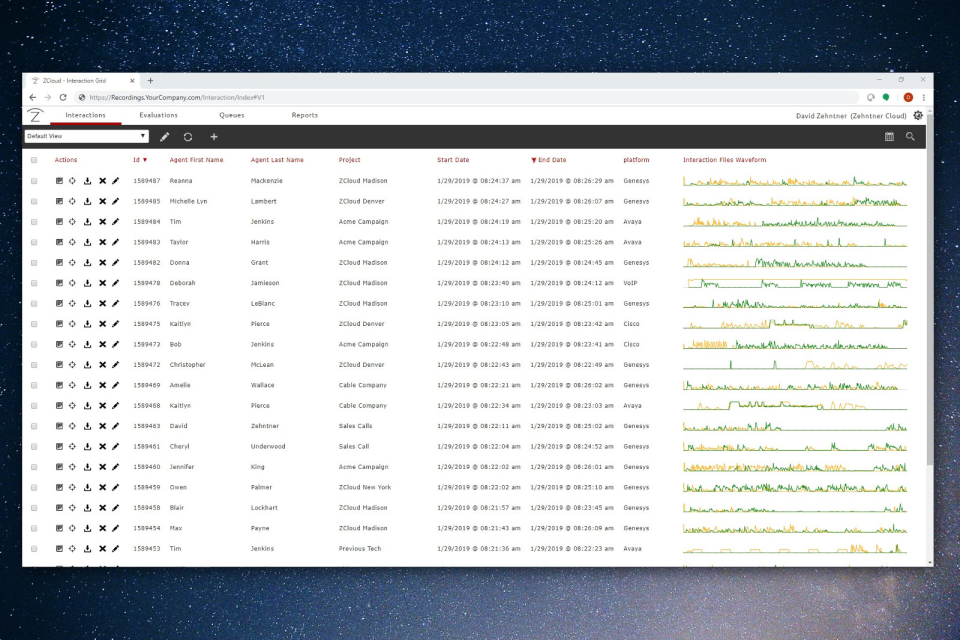960x640 pixels.
Task: Click the user name David Zehntner
Action: click(821, 116)
